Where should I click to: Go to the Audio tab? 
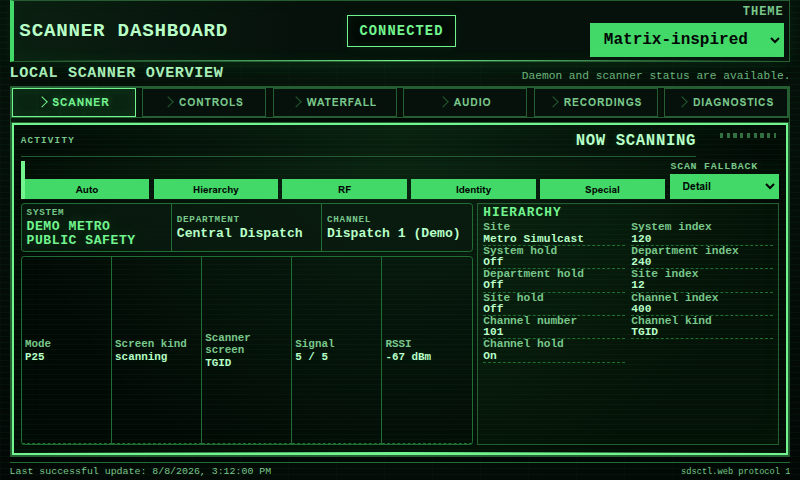pos(465,102)
